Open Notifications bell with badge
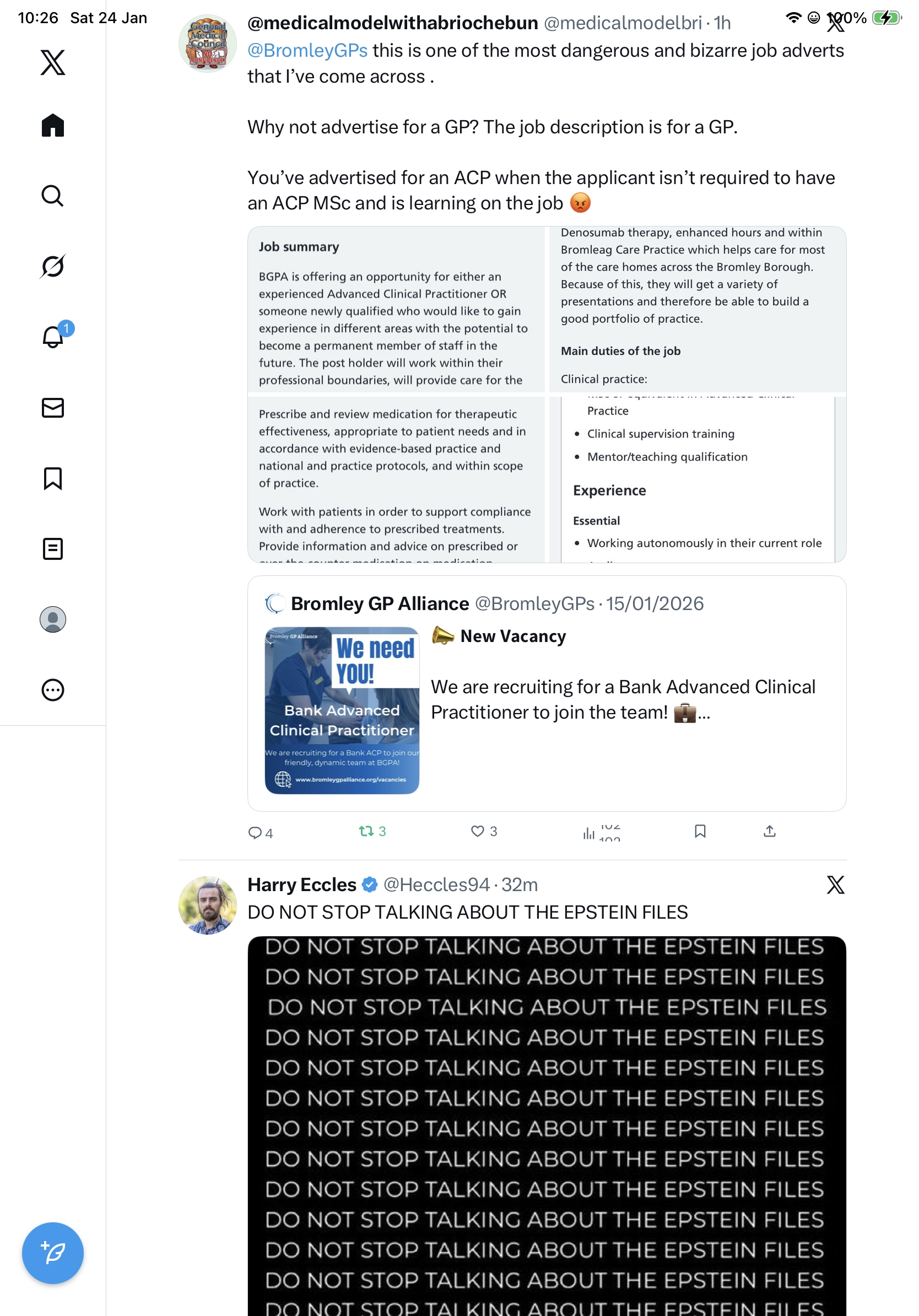 click(x=53, y=337)
